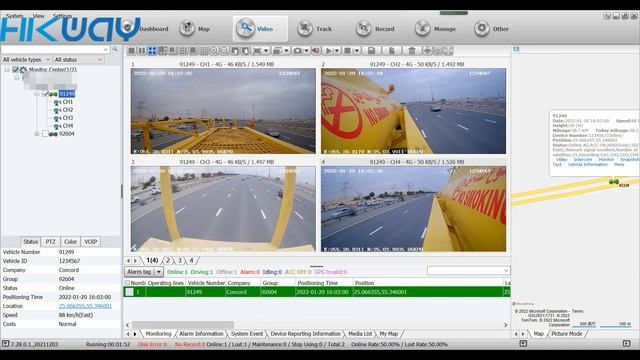Open the Settings menu
The height and width of the screenshot is (360, 640).
[x=62, y=16]
